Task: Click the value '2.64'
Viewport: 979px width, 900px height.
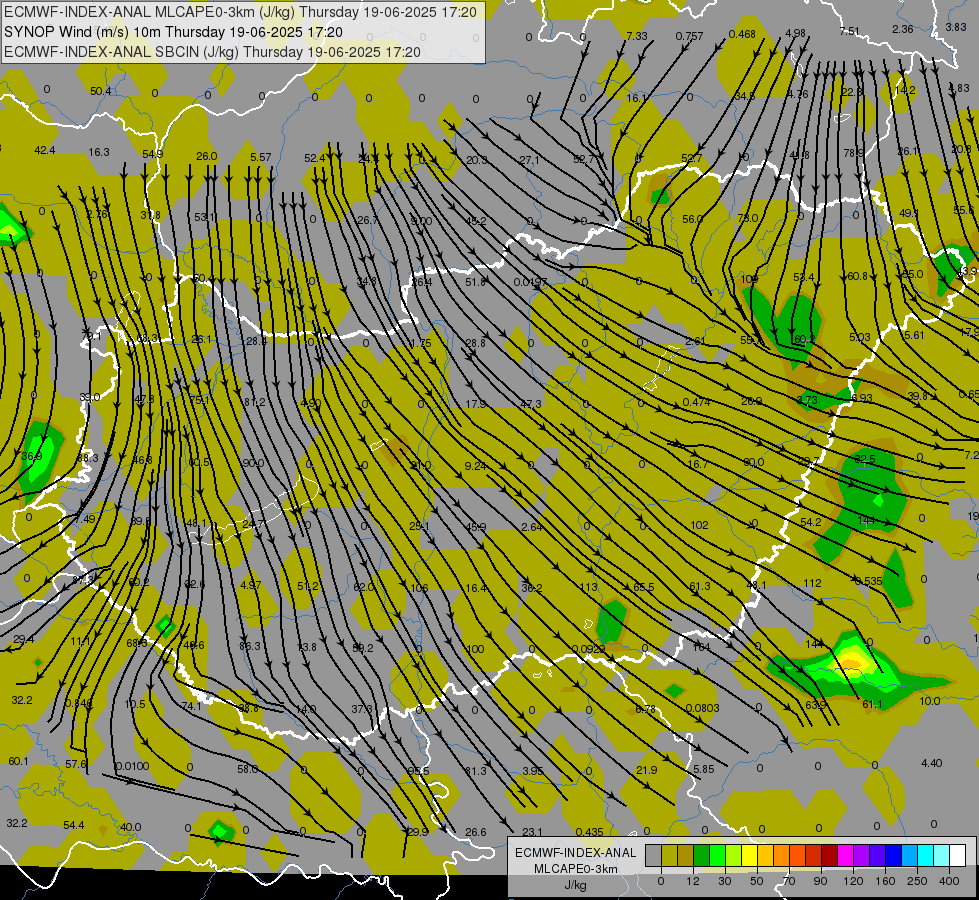Action: point(531,527)
